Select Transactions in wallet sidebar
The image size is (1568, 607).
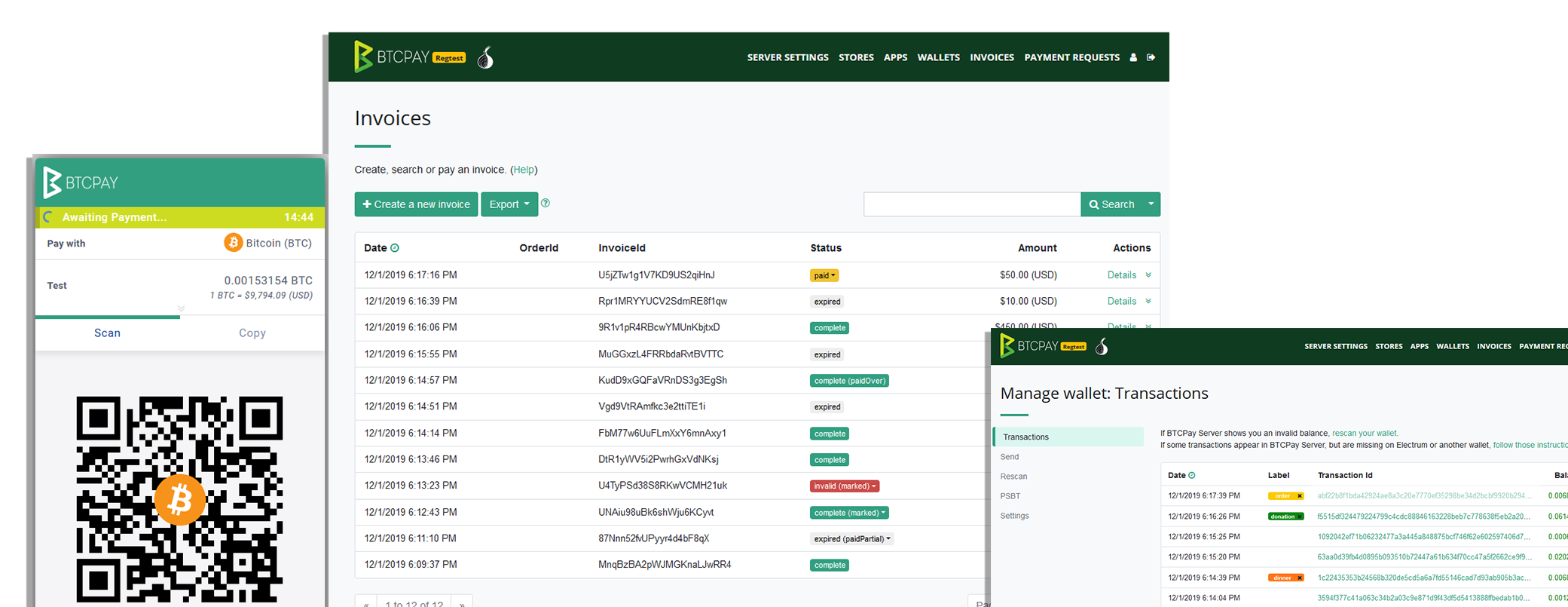tap(1069, 437)
